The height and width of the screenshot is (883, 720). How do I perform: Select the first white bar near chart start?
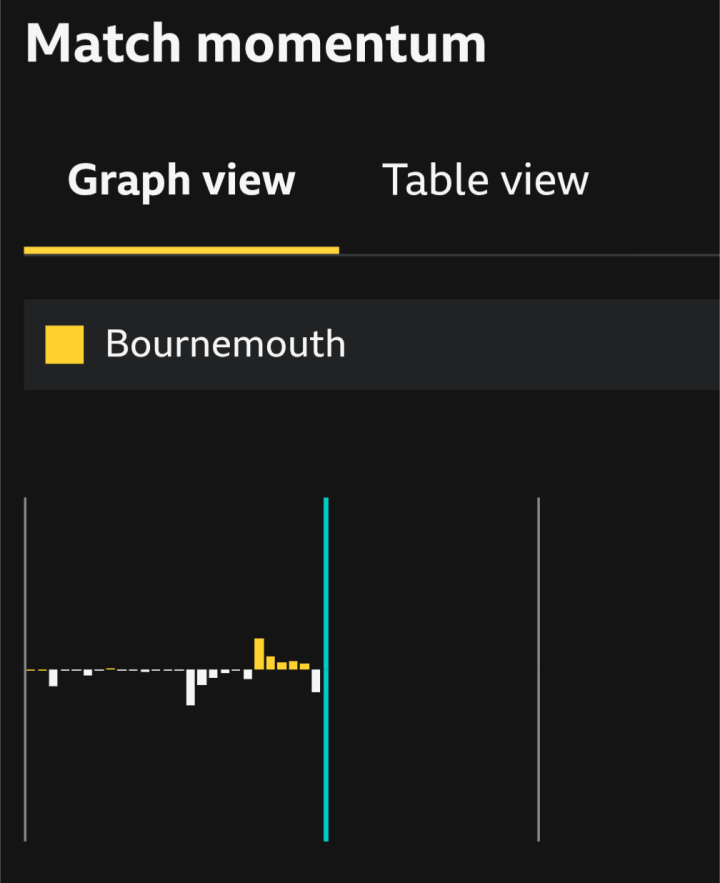click(53, 678)
